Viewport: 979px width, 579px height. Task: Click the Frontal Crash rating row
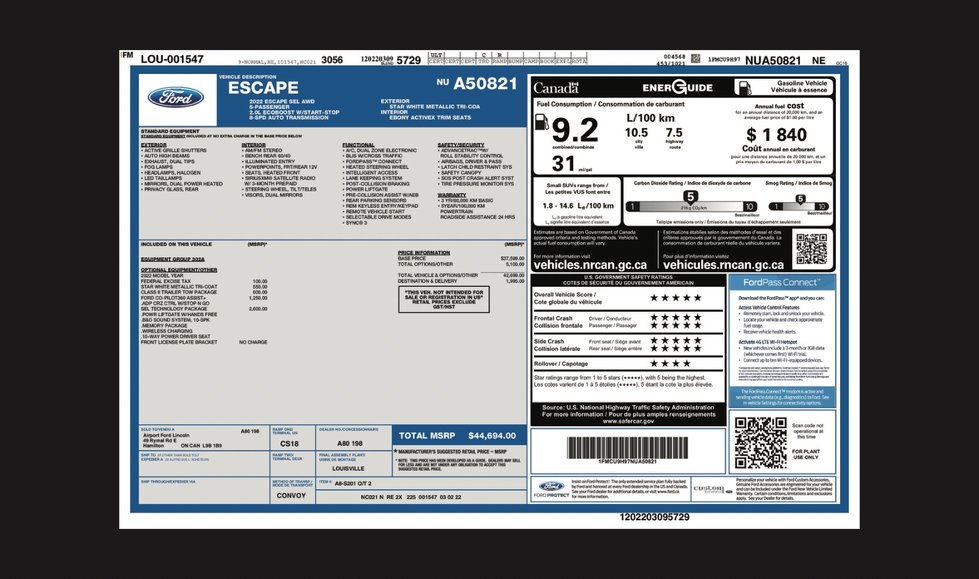pos(627,322)
